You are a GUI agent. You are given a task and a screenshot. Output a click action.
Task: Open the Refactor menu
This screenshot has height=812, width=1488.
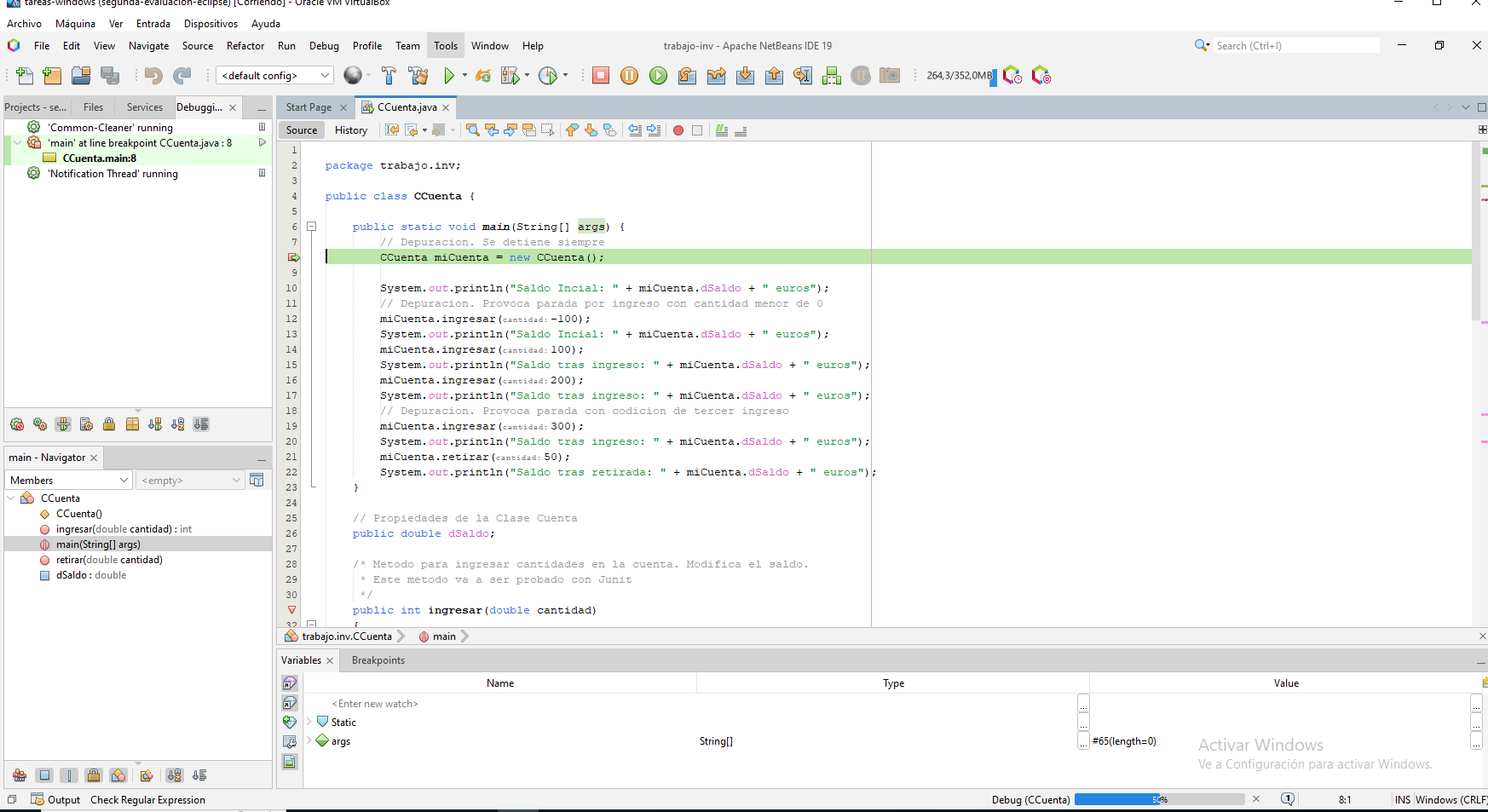point(245,46)
